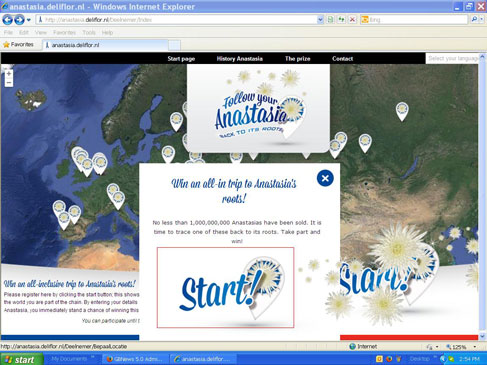
Task: Click the Contact navigation link
Action: click(342, 59)
